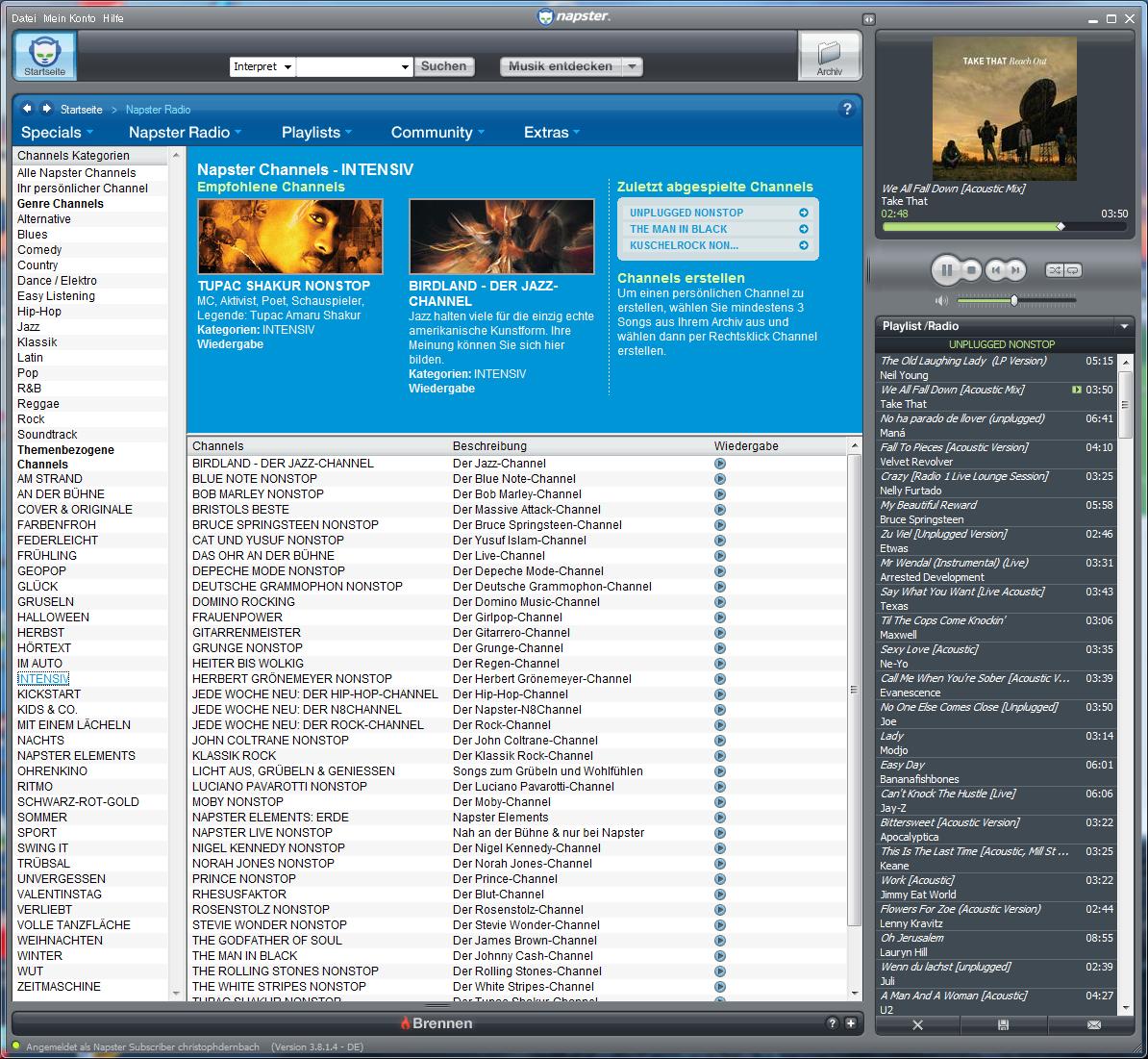
Task: Play the GRUNGE NONSTOP channel
Action: [720, 648]
